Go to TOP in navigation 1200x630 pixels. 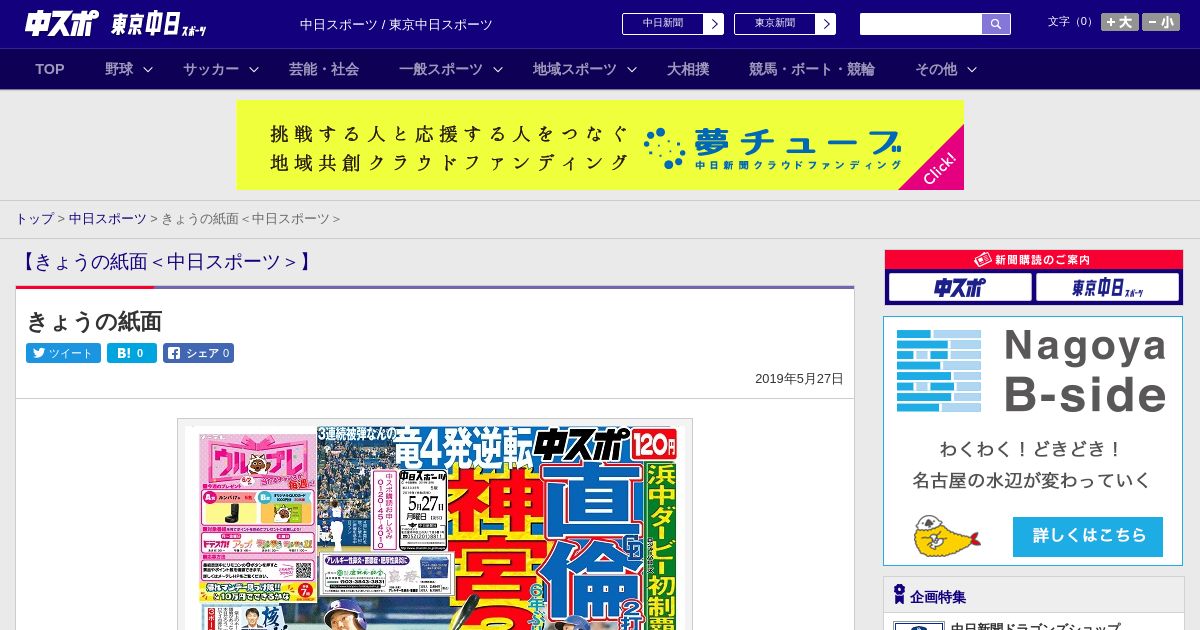pos(50,69)
